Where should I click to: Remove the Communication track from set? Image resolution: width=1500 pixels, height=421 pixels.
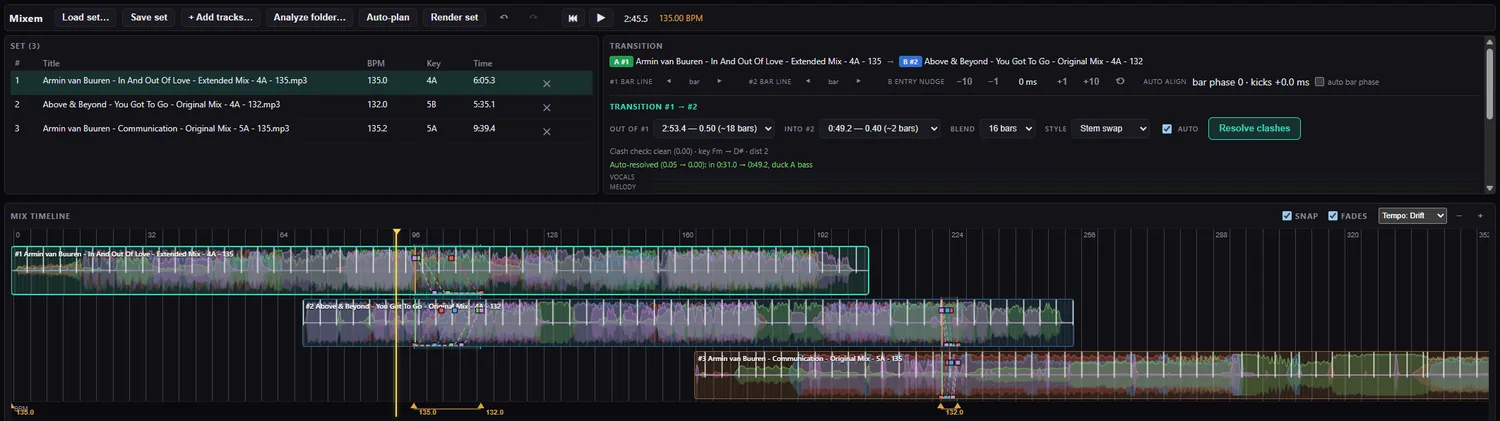point(547,131)
